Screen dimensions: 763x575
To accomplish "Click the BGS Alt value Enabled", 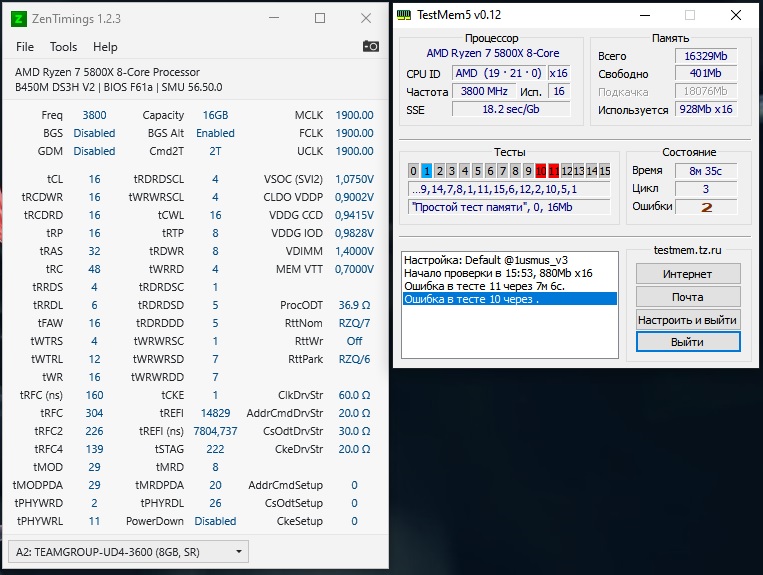I will 215,133.
